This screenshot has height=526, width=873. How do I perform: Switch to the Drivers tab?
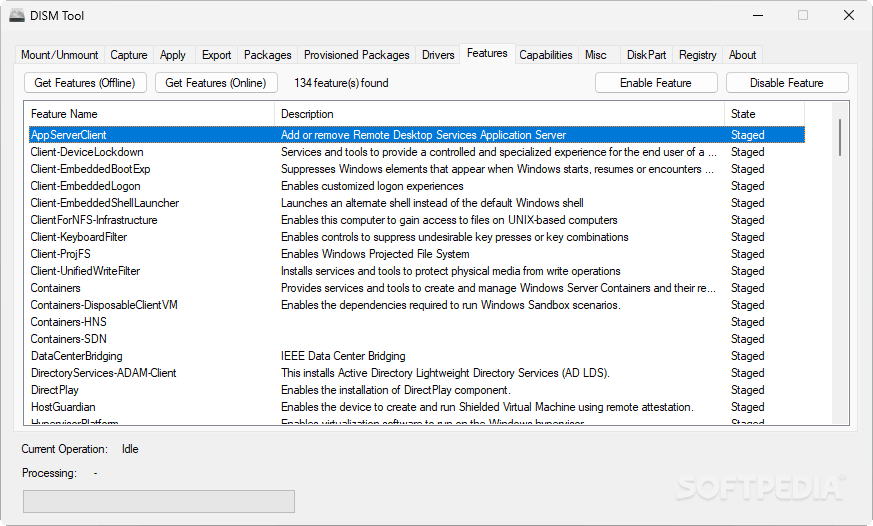click(438, 55)
